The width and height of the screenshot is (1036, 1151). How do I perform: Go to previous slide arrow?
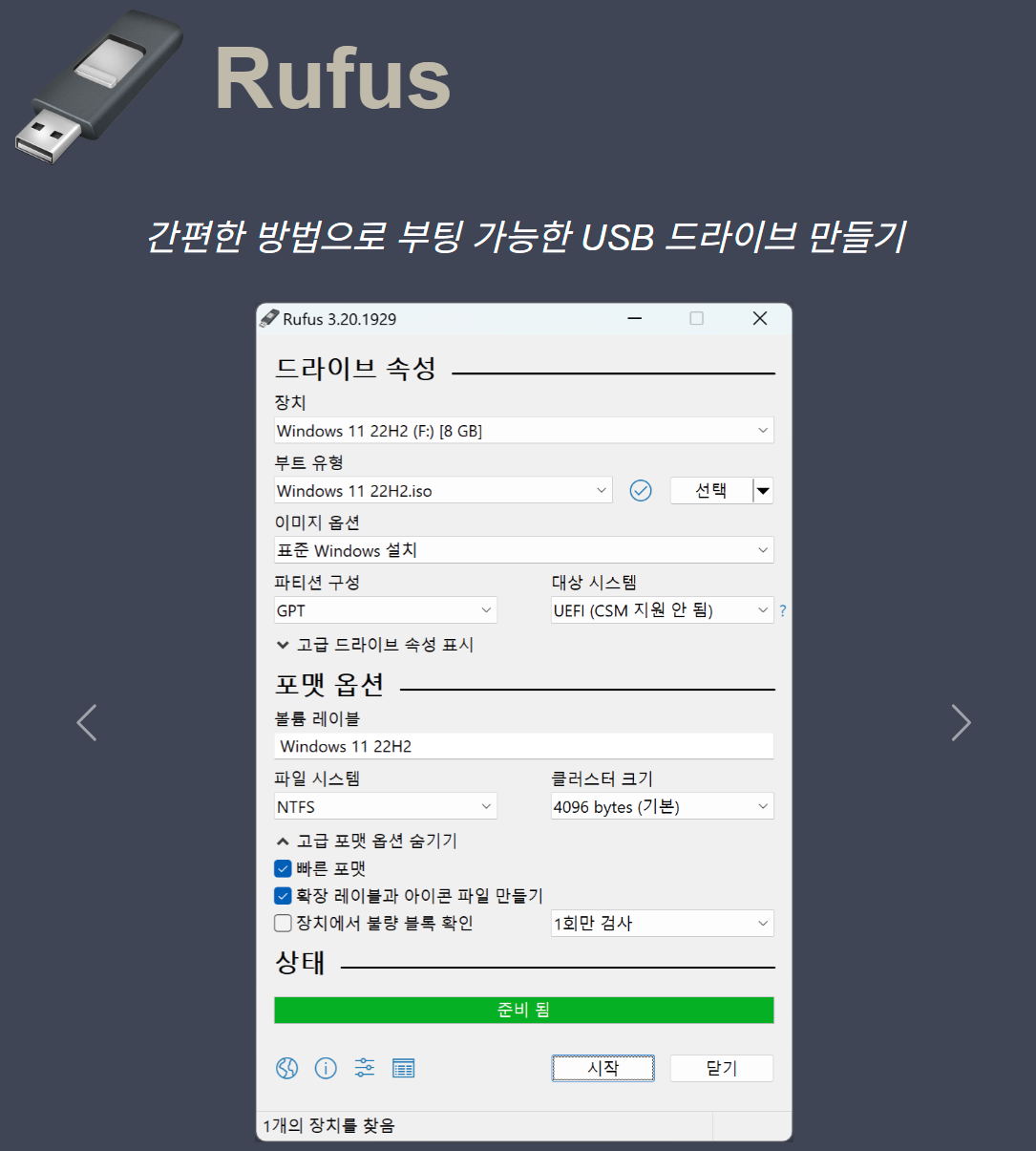(87, 722)
